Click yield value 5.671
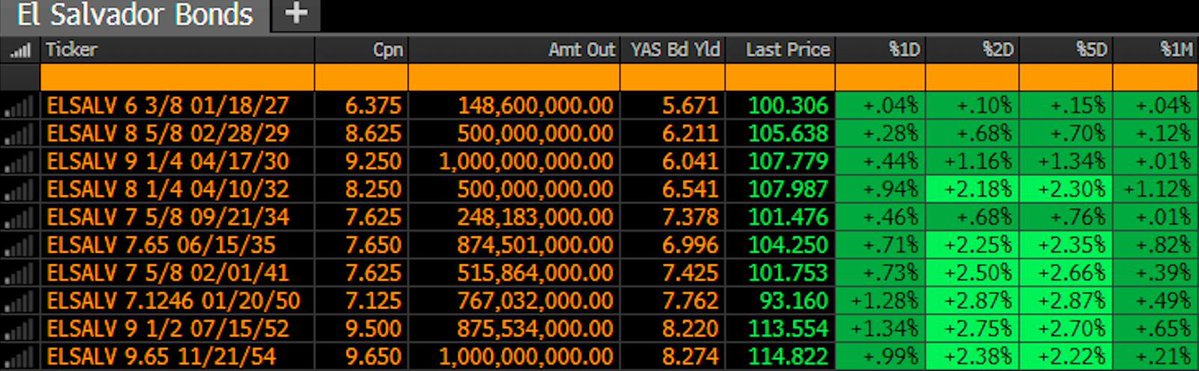Screen dimensions: 1199x371 [x=691, y=106]
